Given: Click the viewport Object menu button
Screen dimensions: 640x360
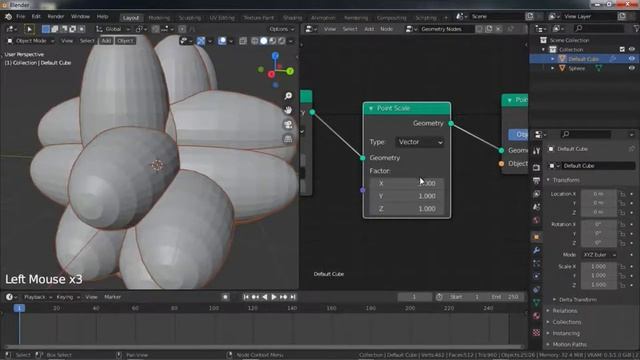Looking at the screenshot, I should (125, 41).
